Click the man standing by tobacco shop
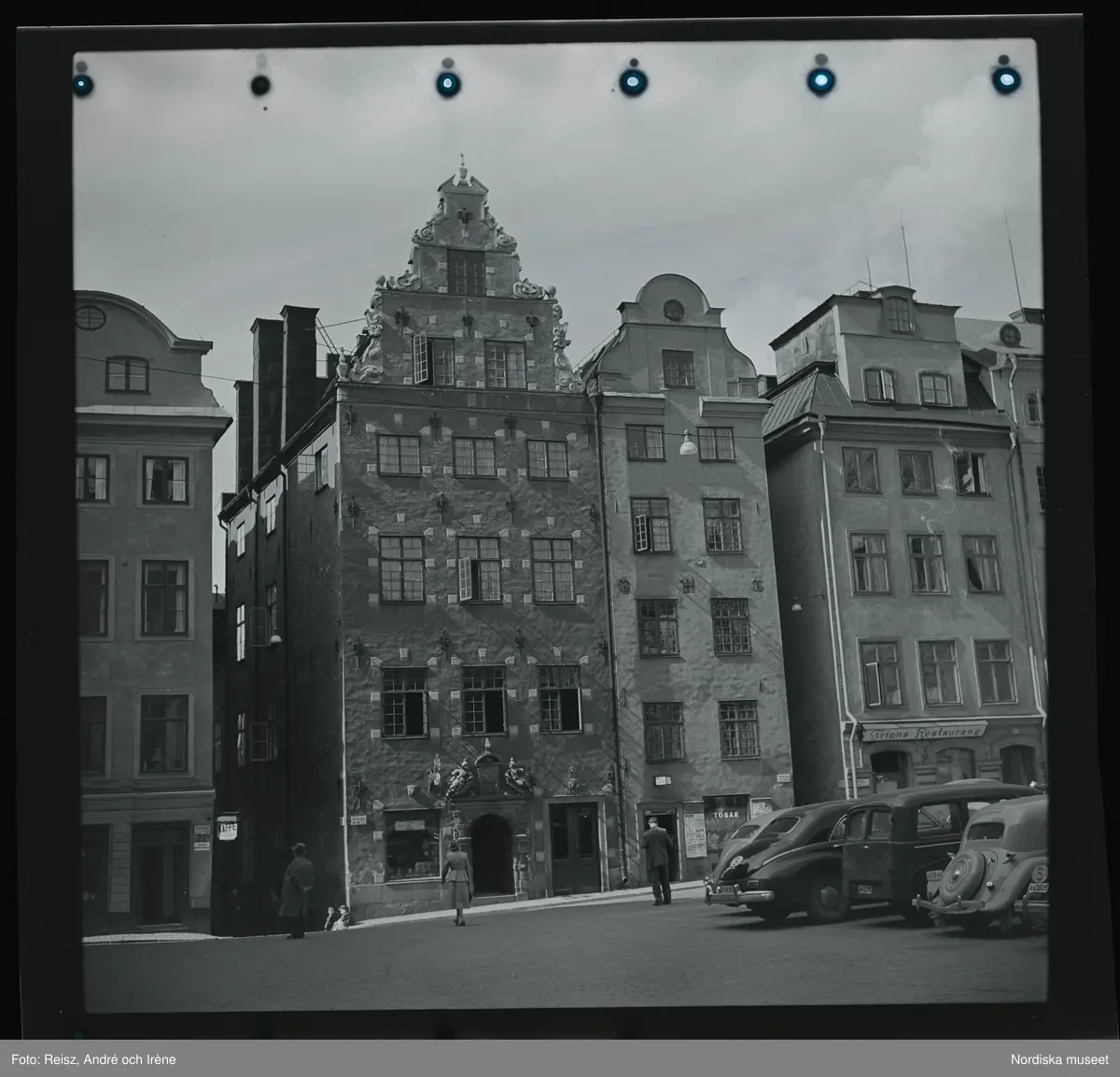 click(x=657, y=860)
